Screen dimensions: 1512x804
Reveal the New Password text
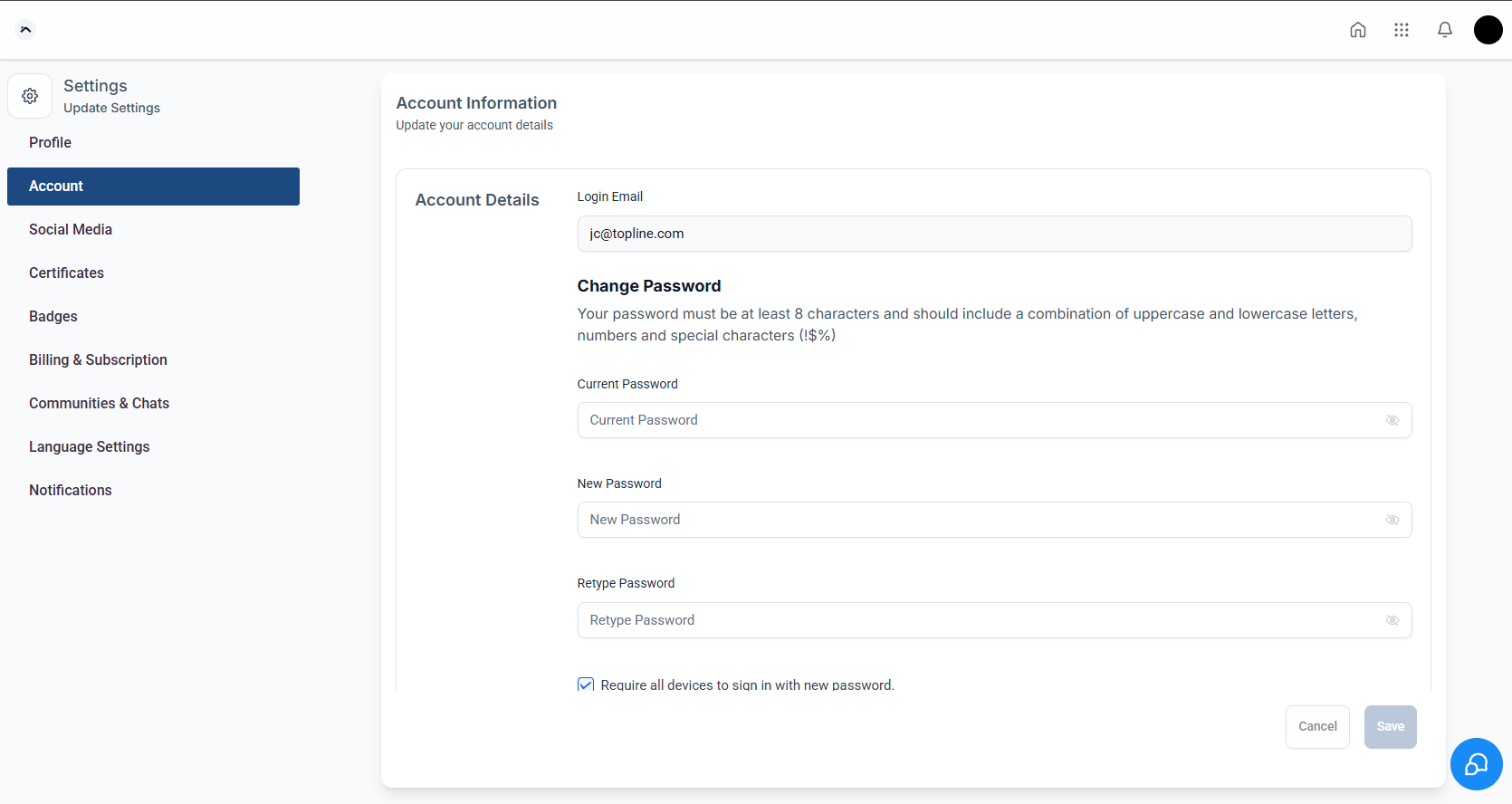click(x=1392, y=520)
